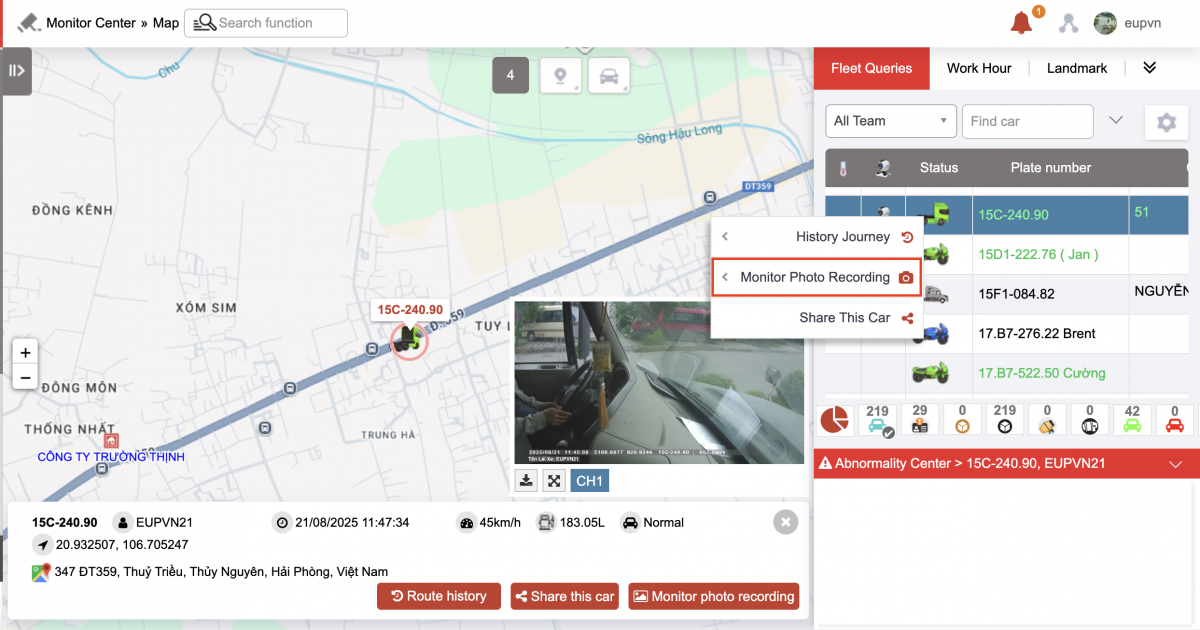Open the dashcam photo thumbnail
Screen dimensions: 1200x630
[x=659, y=382]
